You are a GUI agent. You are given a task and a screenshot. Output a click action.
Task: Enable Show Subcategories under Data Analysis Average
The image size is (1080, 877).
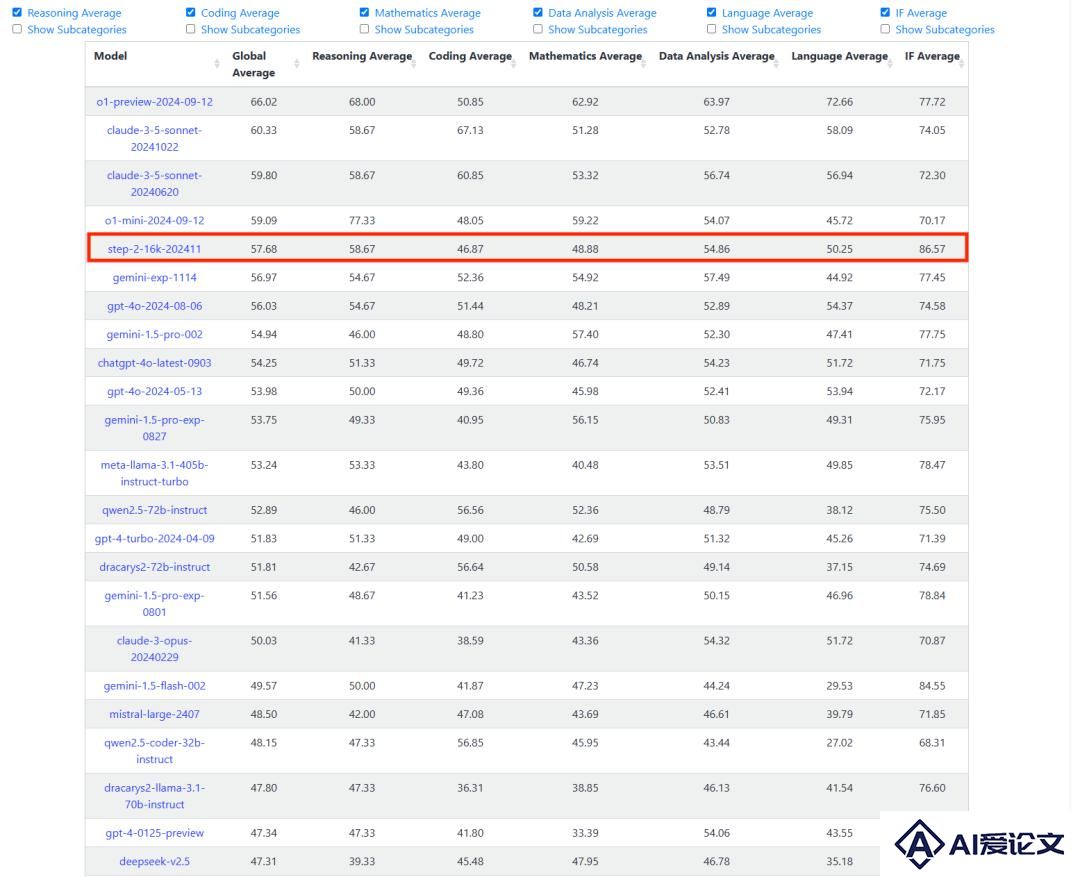(x=538, y=29)
